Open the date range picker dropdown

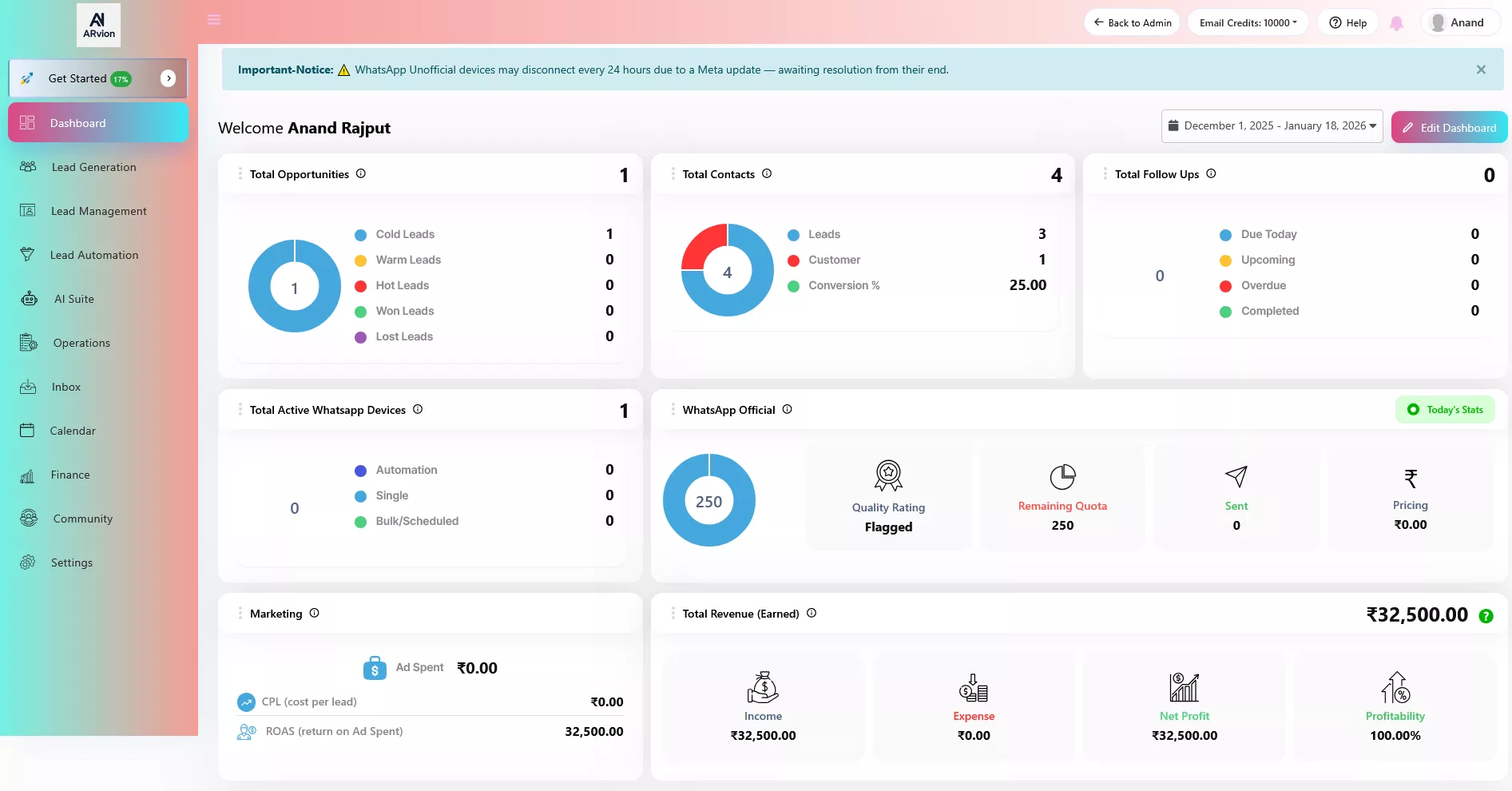(x=1272, y=126)
